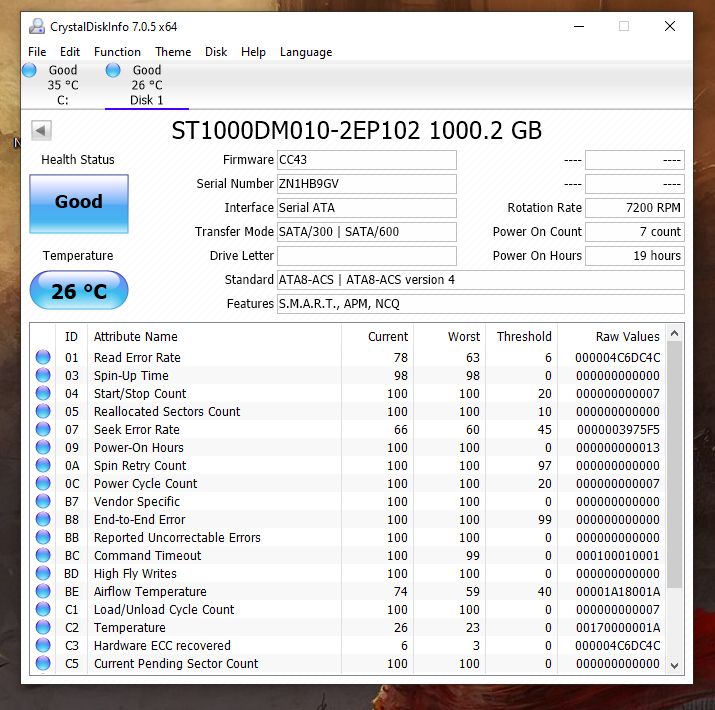Click the attribute list scrollbar thumb
This screenshot has width=715, height=710.
[675, 465]
